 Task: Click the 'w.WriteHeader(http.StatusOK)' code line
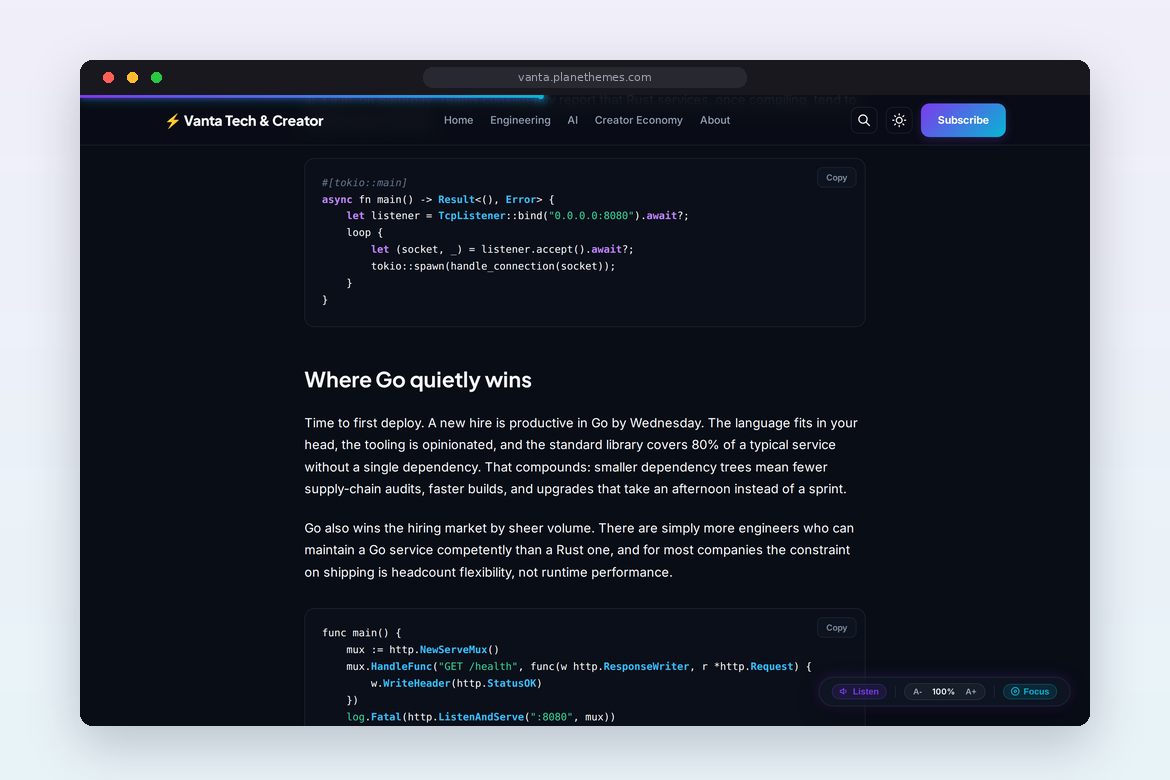(456, 683)
